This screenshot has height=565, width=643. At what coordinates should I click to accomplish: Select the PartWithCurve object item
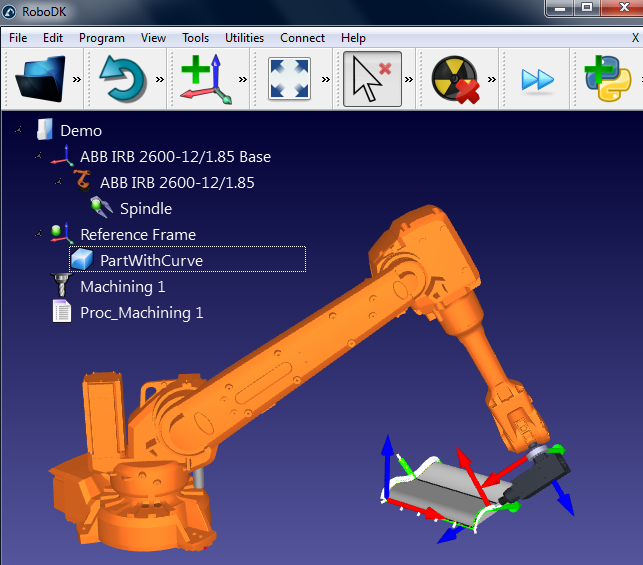click(151, 260)
